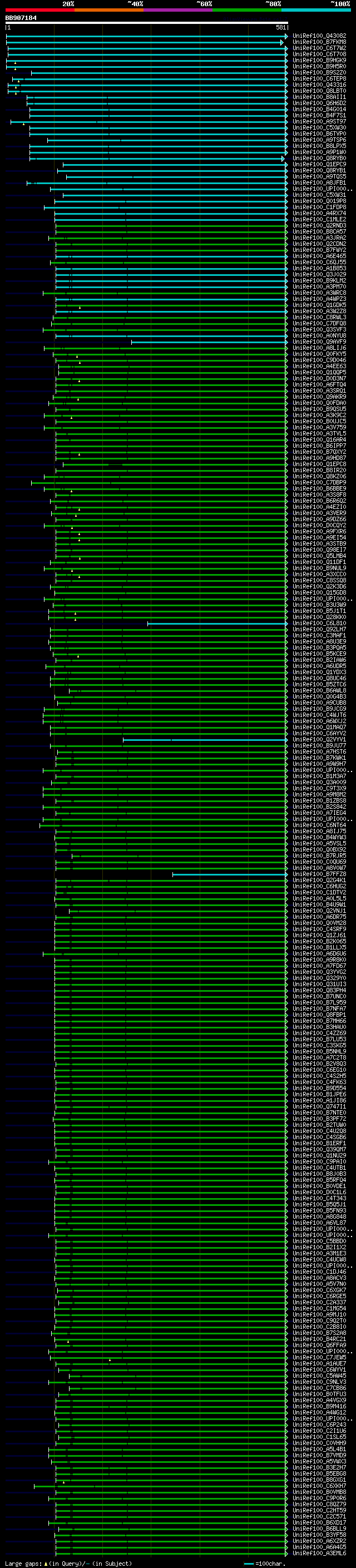
Task: Click the red 20% identity color swatch
Action: click(x=39, y=10)
